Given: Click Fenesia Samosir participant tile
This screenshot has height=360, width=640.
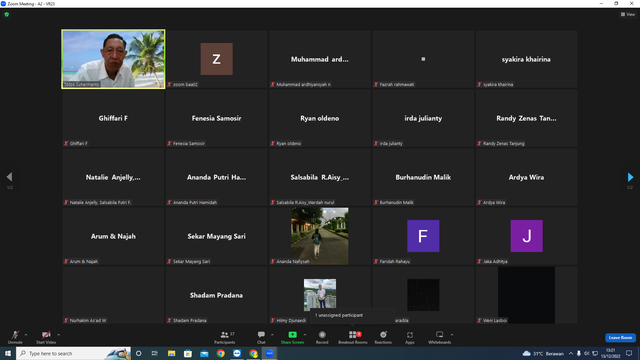Looking at the screenshot, I should pyautogui.click(x=216, y=118).
